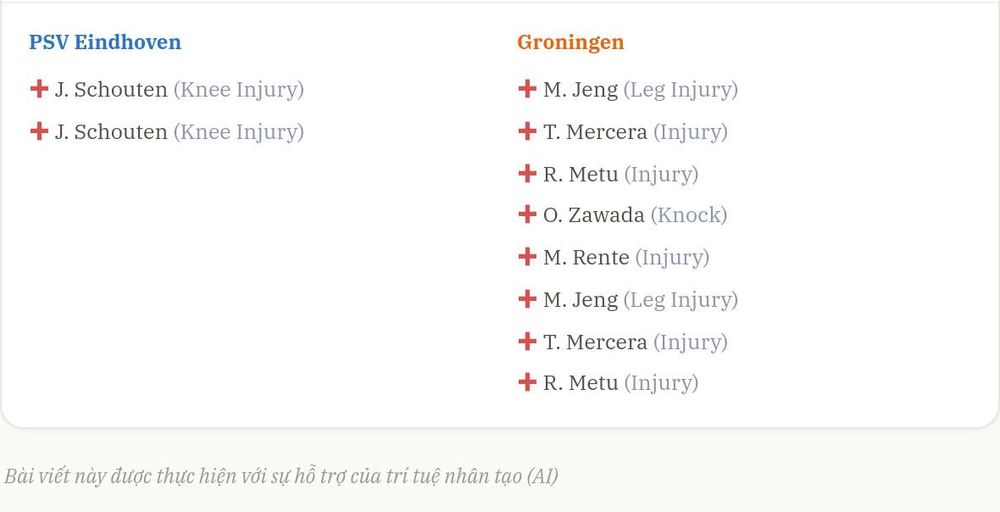
Task: Select the O. Zawada player name
Action: [x=594, y=215]
